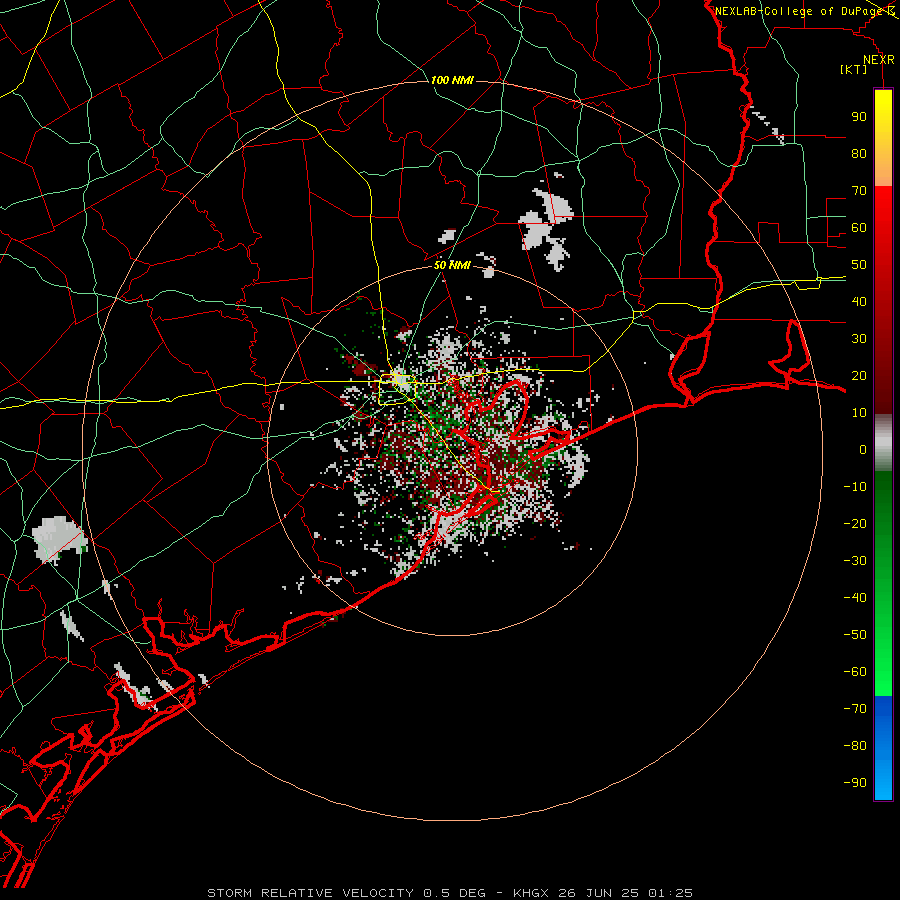Image resolution: width=900 pixels, height=900 pixels.
Task: Click the positive 80 velocity scale label
Action: pyautogui.click(x=859, y=153)
